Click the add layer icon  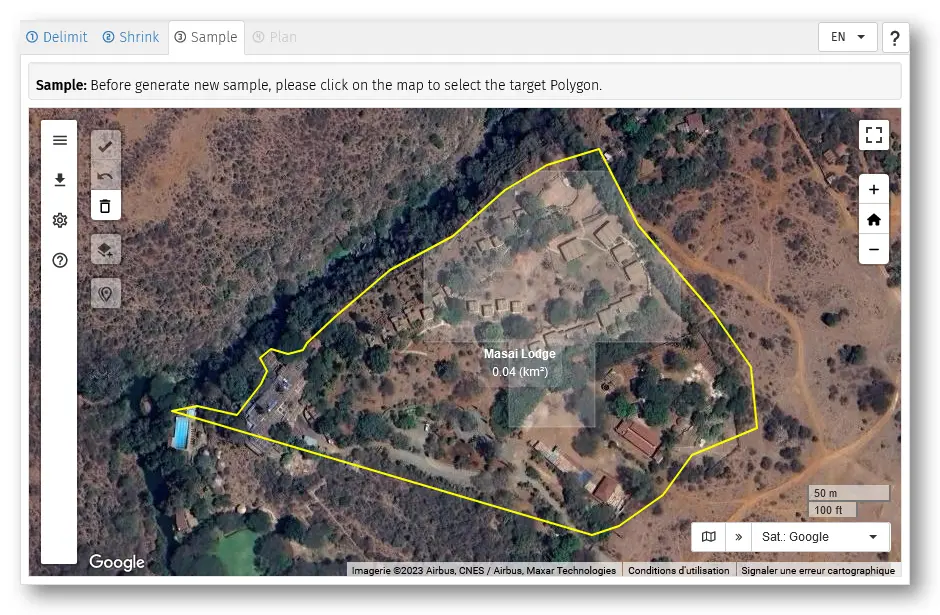click(x=106, y=250)
